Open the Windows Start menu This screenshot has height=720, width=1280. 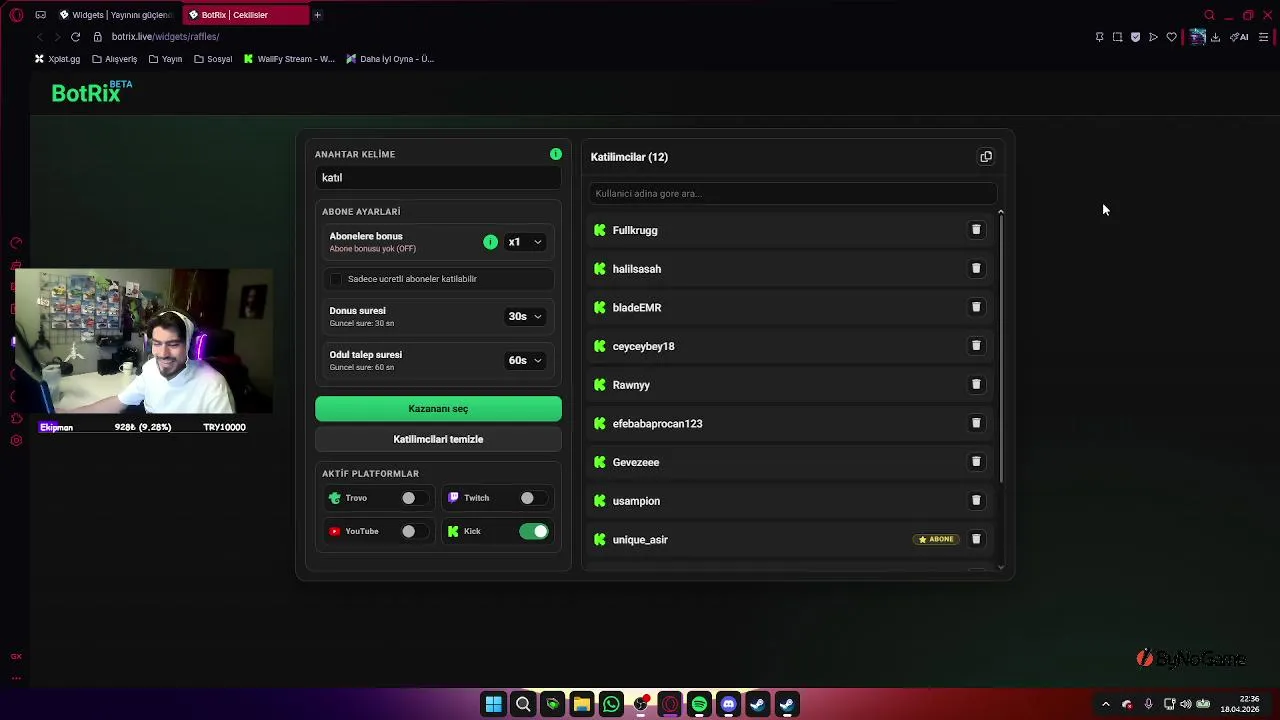coord(493,704)
